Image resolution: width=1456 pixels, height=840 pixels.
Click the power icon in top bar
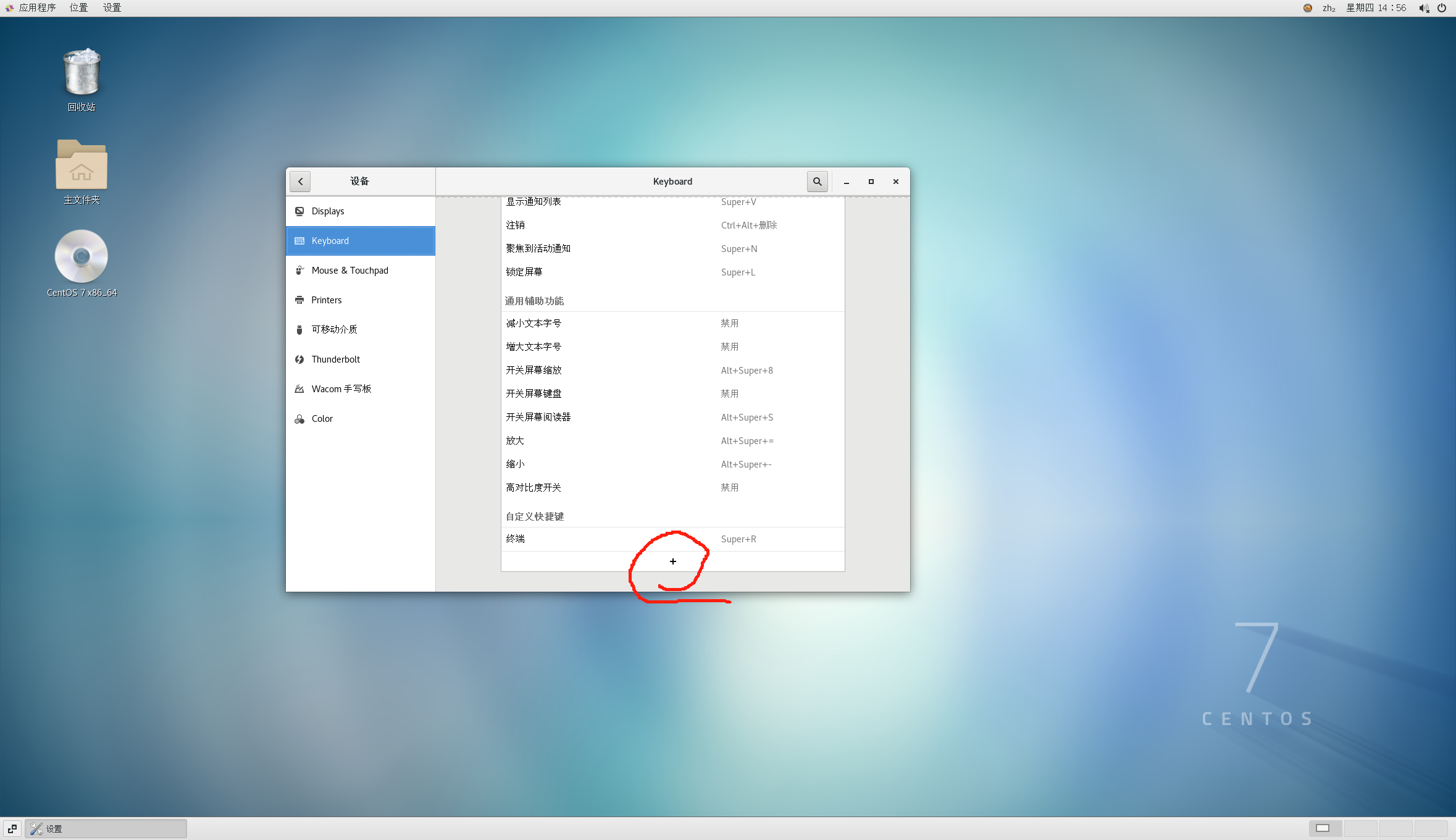(x=1442, y=8)
